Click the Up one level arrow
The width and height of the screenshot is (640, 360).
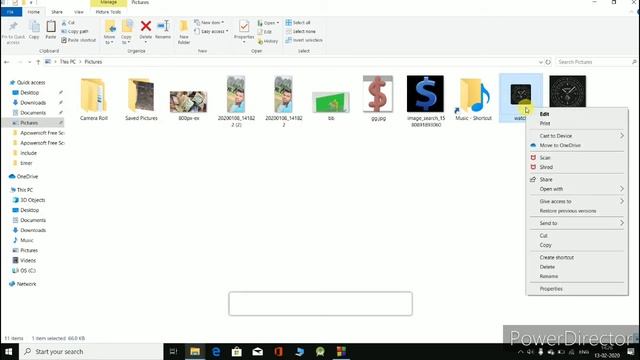pyautogui.click(x=38, y=62)
